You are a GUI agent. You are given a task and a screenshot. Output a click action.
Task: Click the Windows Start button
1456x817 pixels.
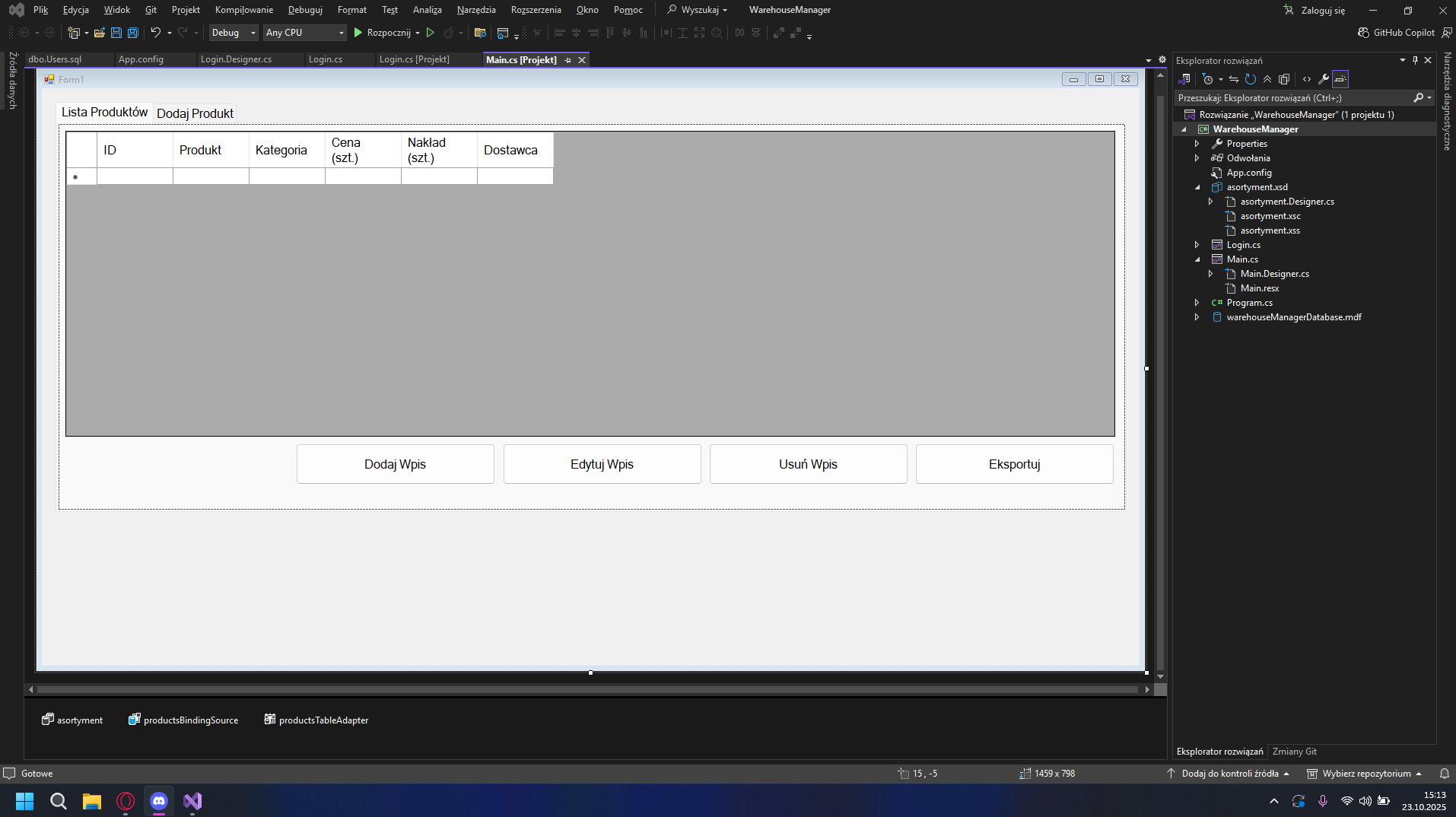tap(24, 801)
